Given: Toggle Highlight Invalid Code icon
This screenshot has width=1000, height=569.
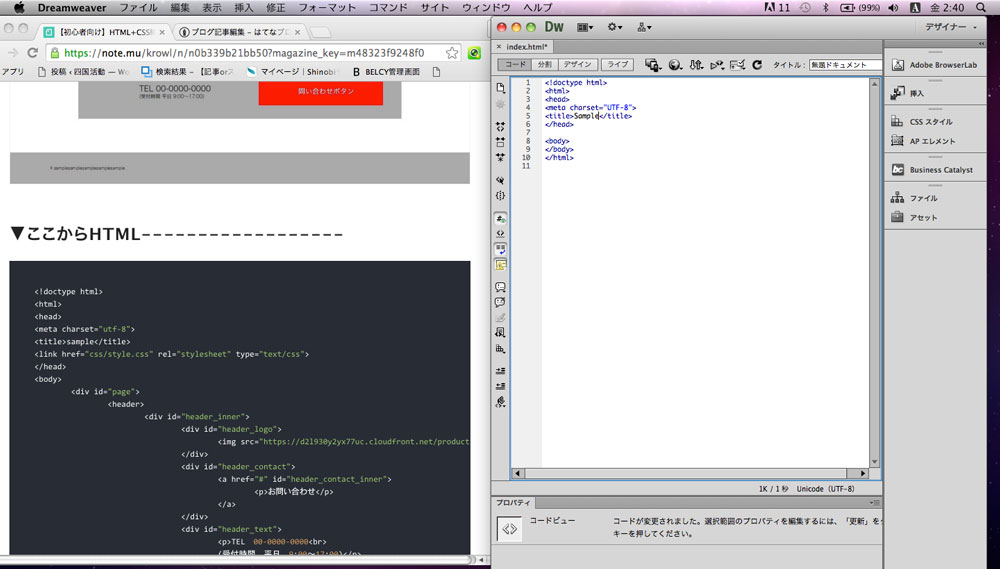Looking at the screenshot, I should (501, 234).
